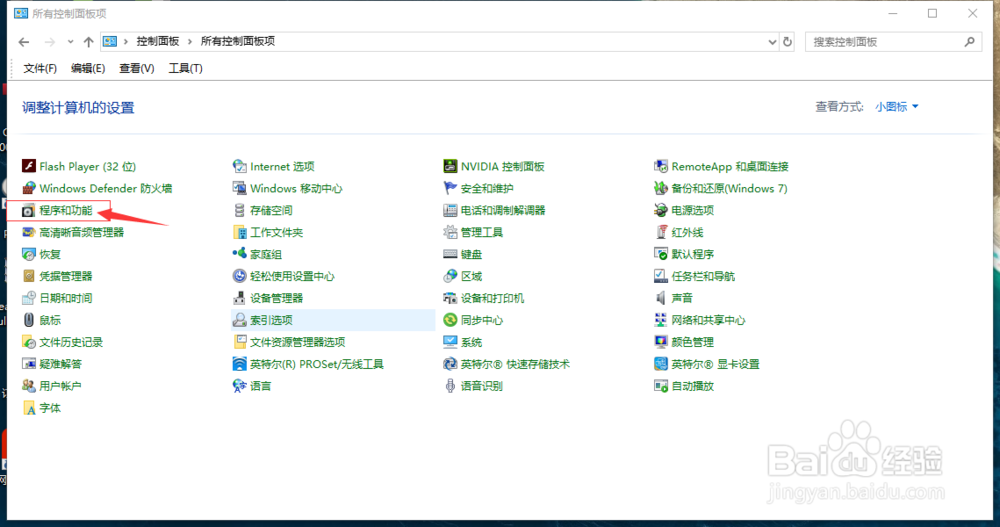Open the Internet 选项 icon
The height and width of the screenshot is (527, 1000).
tap(239, 167)
